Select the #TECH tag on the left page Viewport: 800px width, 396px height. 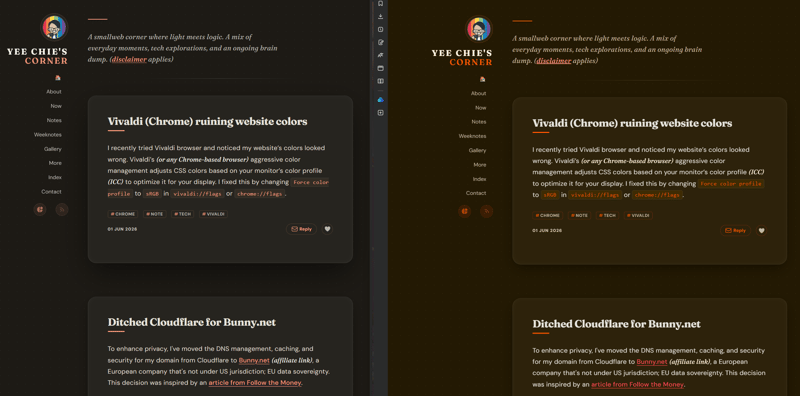pos(183,214)
